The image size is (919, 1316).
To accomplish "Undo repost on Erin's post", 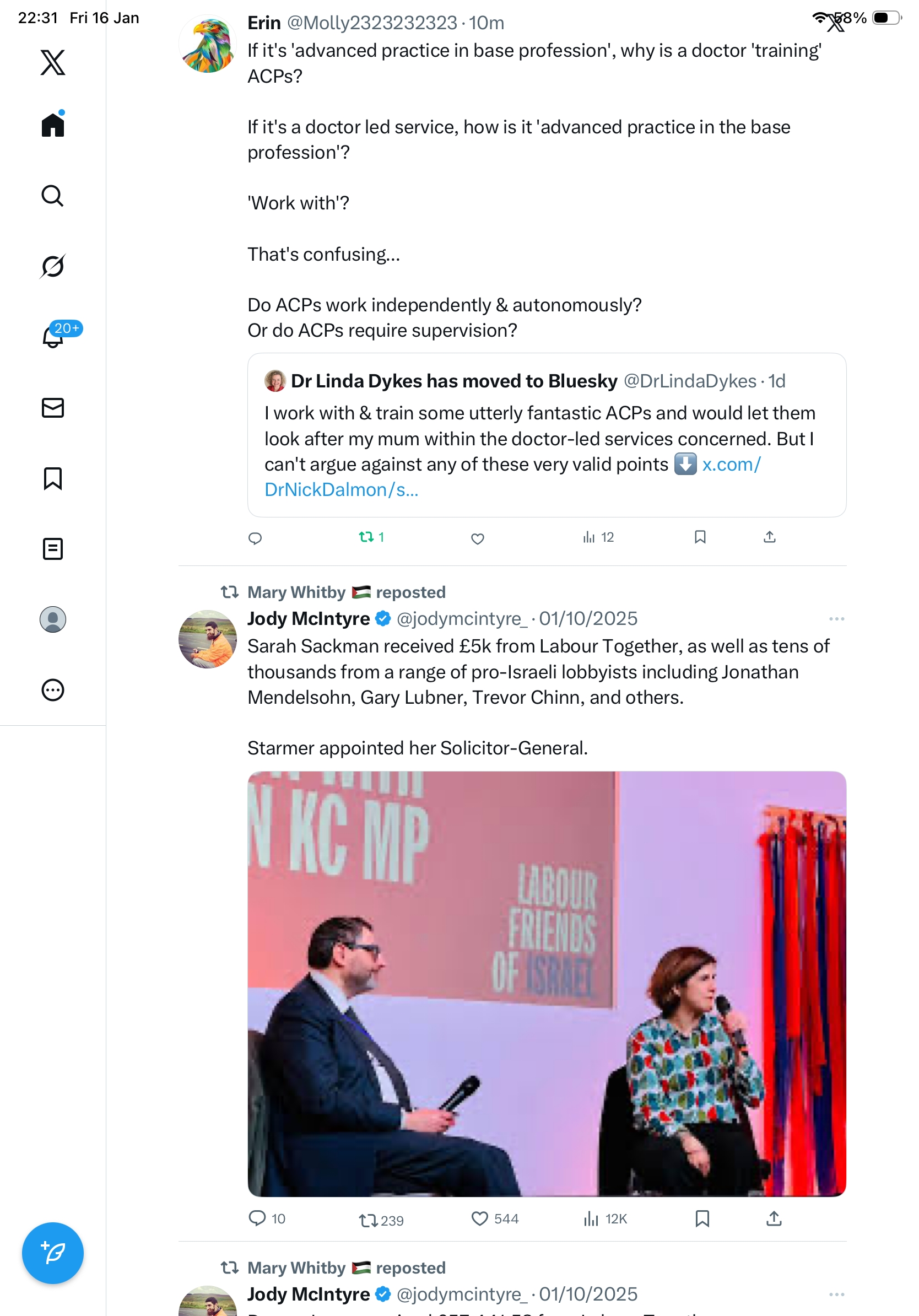I will pyautogui.click(x=366, y=537).
